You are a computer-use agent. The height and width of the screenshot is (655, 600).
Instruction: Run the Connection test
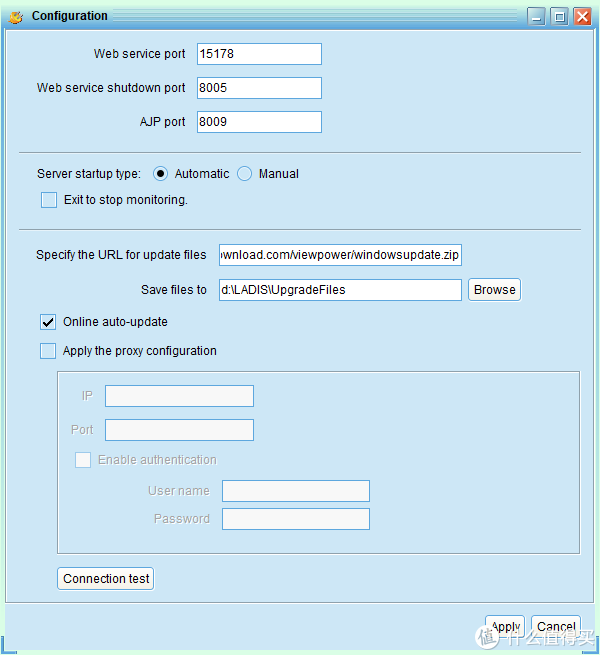[x=106, y=579]
